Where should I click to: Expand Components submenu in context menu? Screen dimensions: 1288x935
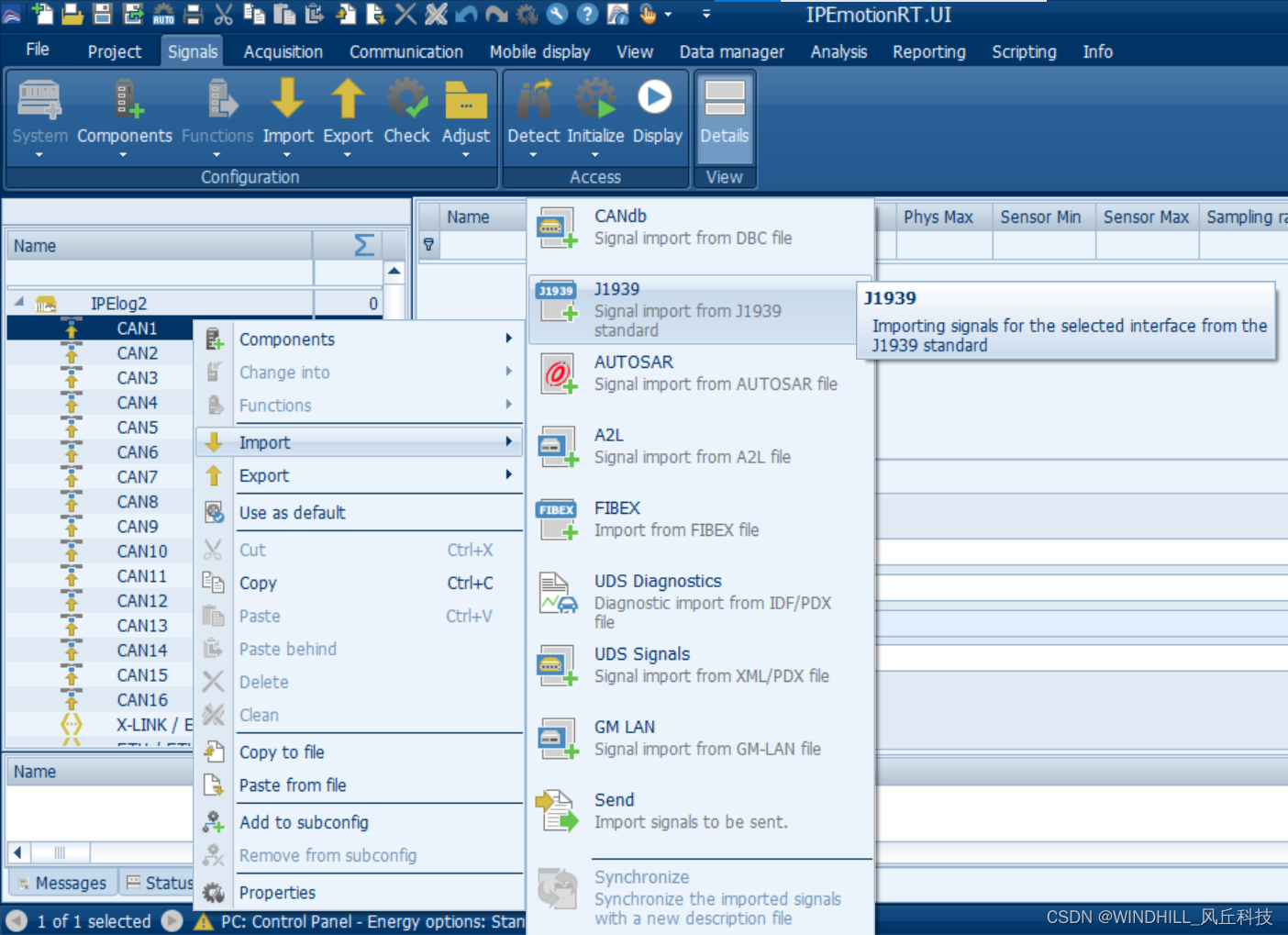[x=359, y=339]
